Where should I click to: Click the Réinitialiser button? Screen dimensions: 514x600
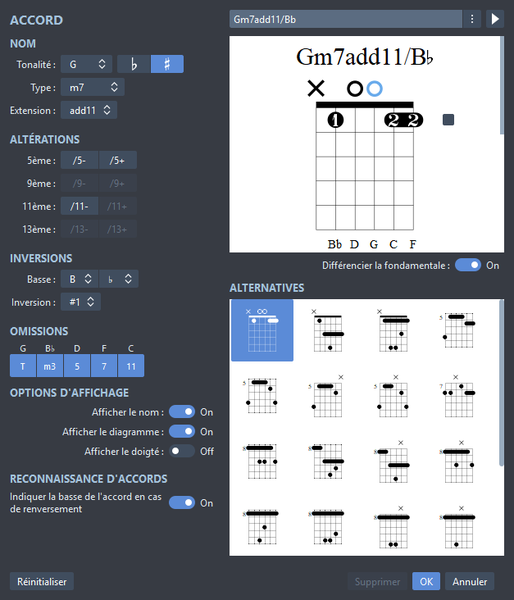coord(42,582)
